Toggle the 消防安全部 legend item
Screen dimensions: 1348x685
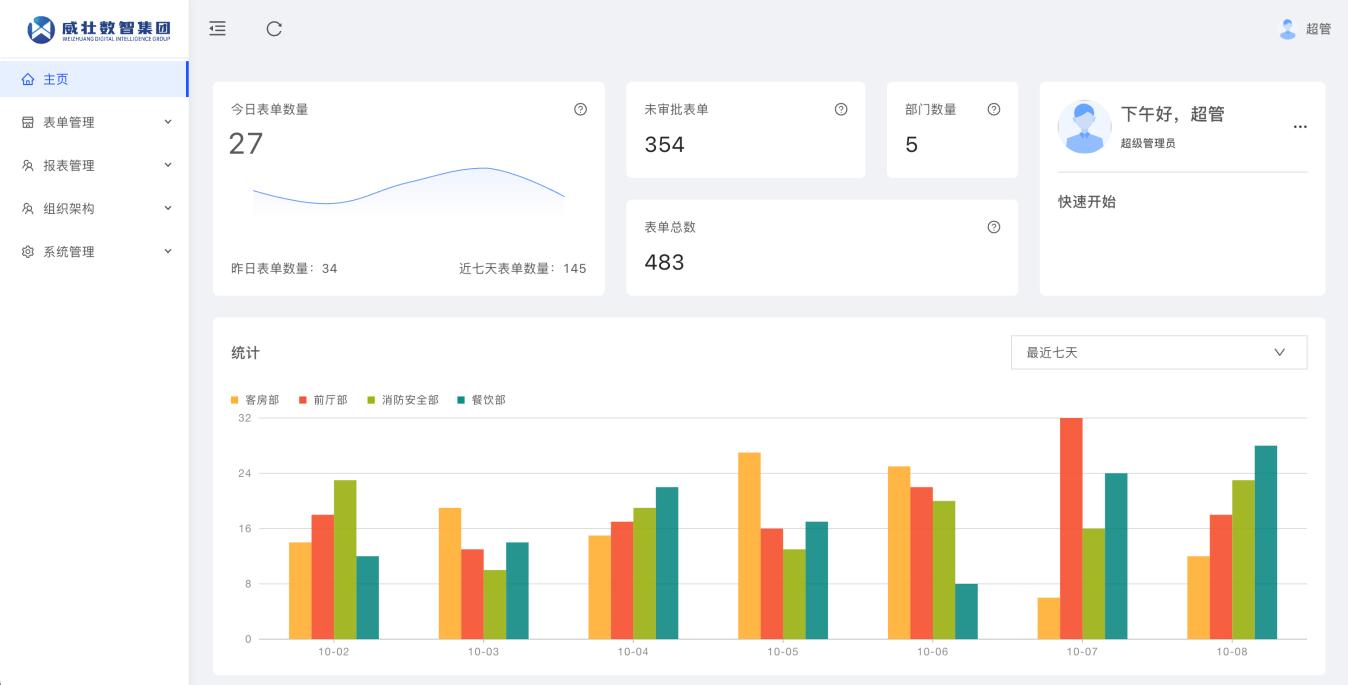pos(402,400)
